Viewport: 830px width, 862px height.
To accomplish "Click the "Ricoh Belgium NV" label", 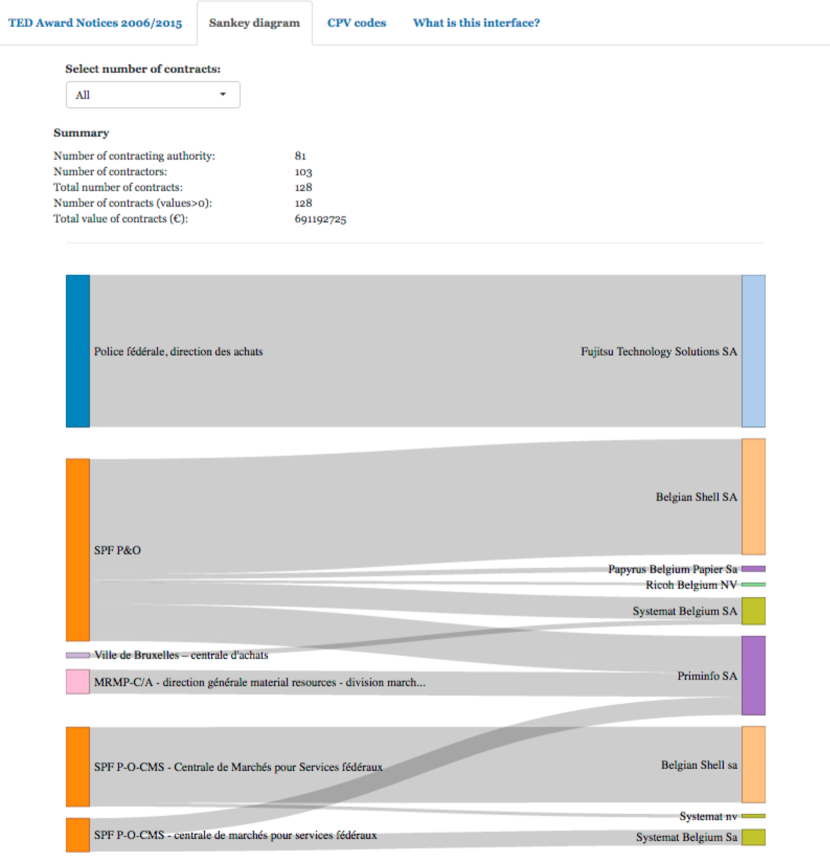I will pos(691,585).
